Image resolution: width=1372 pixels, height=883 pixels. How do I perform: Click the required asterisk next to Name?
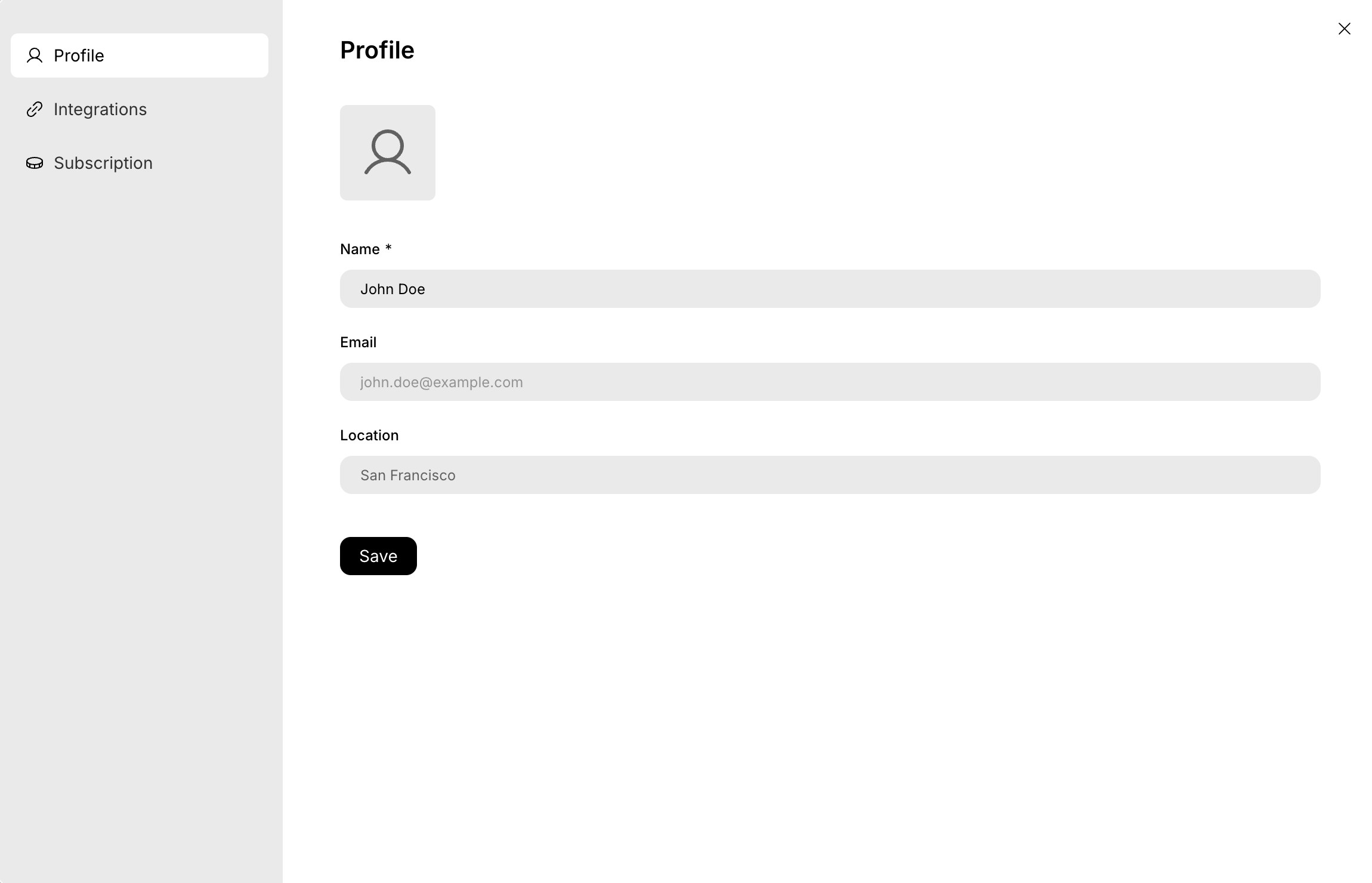pos(388,249)
